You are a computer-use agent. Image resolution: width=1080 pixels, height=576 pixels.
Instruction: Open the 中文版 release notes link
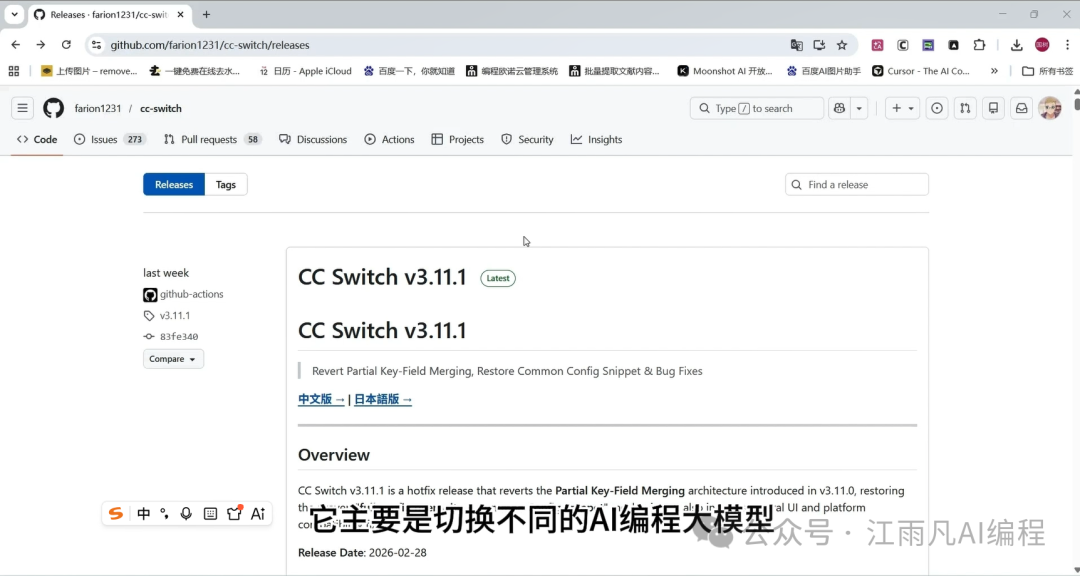[321, 399]
